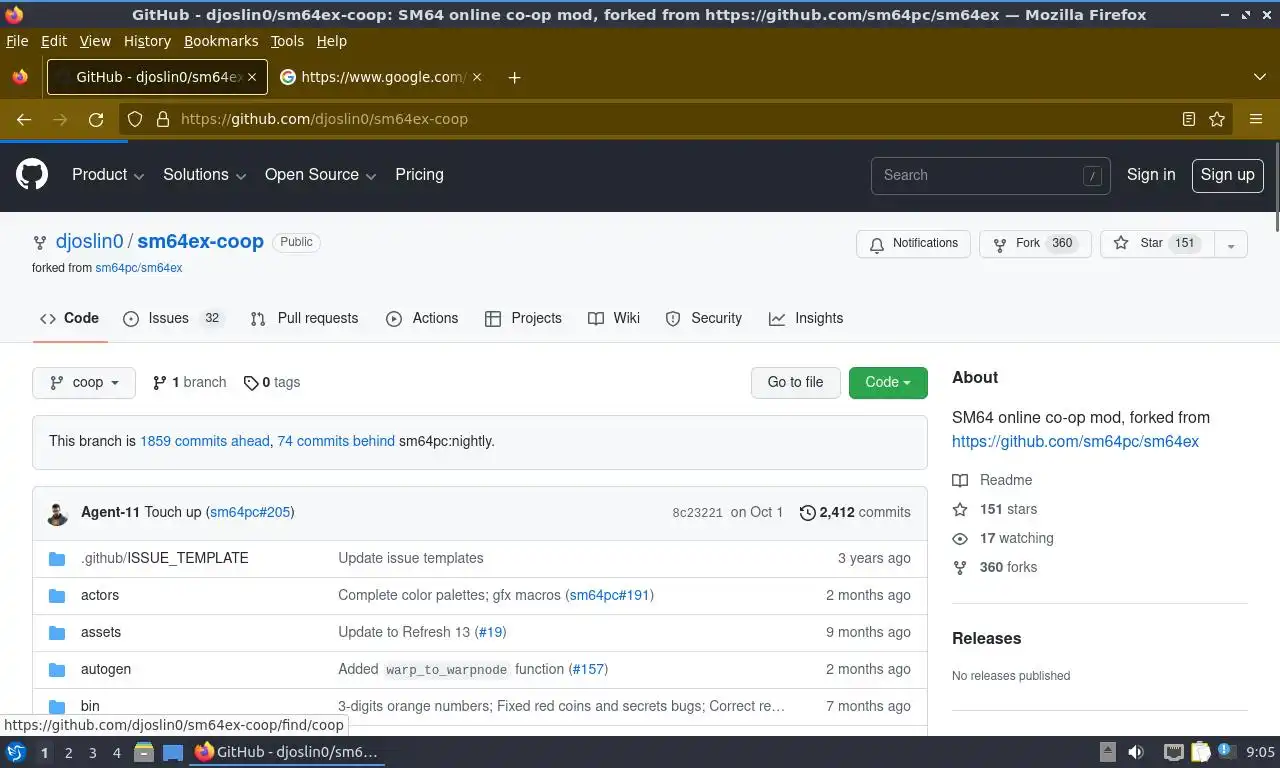
Task: Close the GitHub tab
Action: pos(252,77)
